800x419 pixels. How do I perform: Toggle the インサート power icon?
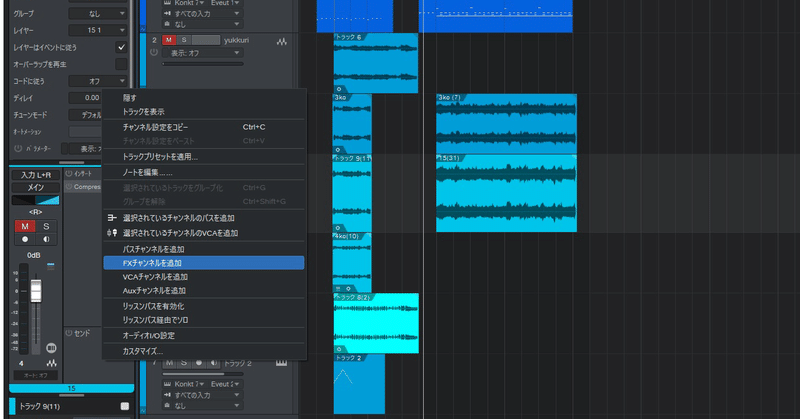[69, 174]
